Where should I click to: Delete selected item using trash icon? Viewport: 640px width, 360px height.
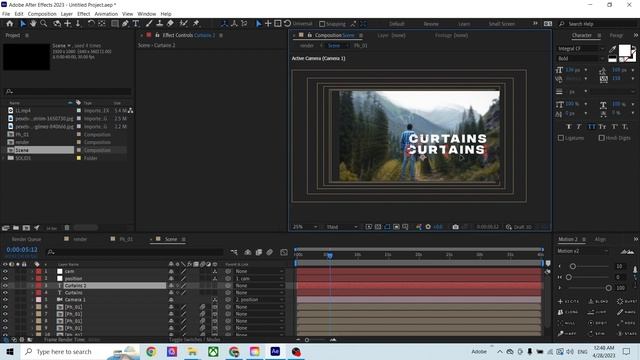coord(67,228)
